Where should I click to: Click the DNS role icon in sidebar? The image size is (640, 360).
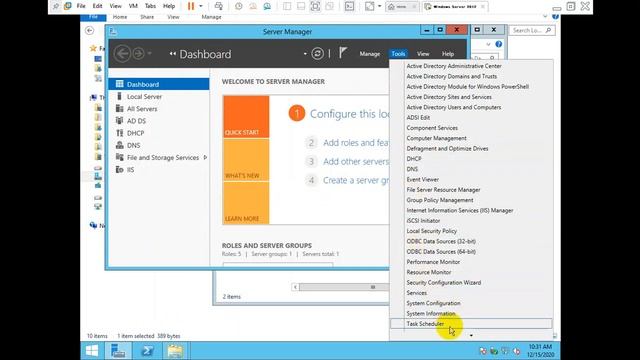click(x=120, y=145)
